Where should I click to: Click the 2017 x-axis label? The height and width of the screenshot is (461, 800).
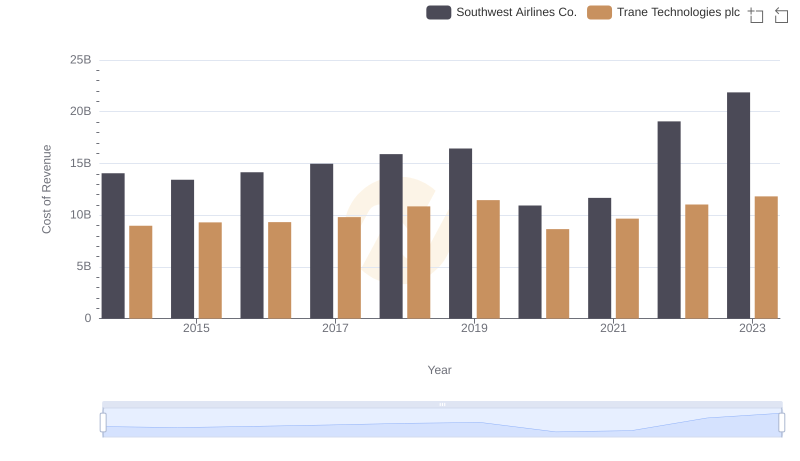(x=335, y=328)
